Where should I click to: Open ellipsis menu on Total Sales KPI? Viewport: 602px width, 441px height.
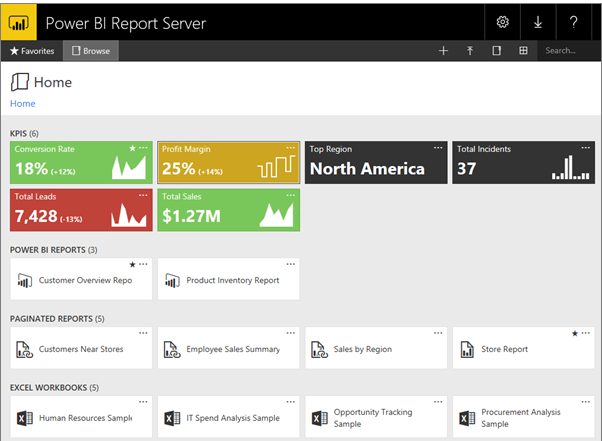click(291, 195)
